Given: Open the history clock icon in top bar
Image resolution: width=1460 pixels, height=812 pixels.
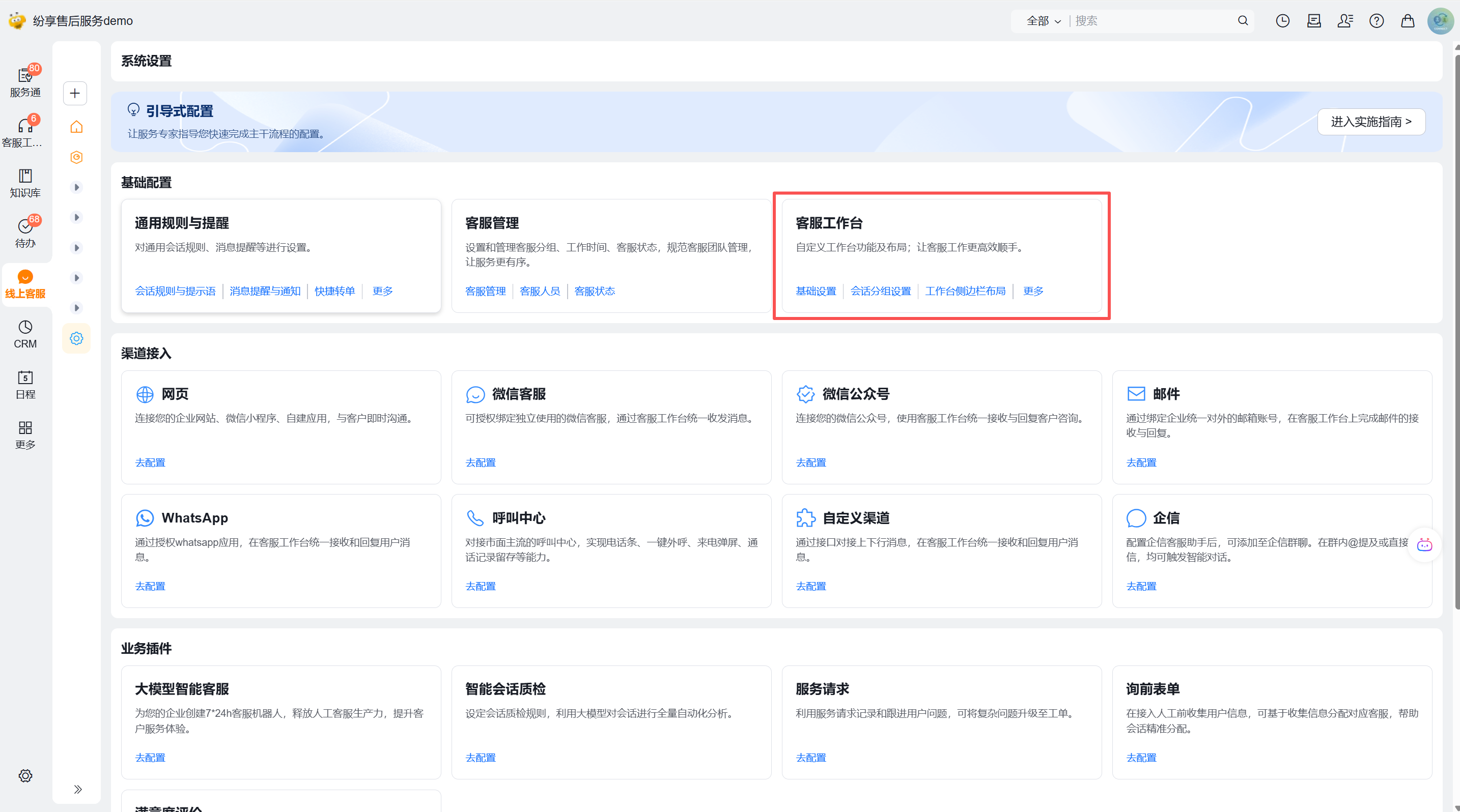Looking at the screenshot, I should click(1282, 21).
